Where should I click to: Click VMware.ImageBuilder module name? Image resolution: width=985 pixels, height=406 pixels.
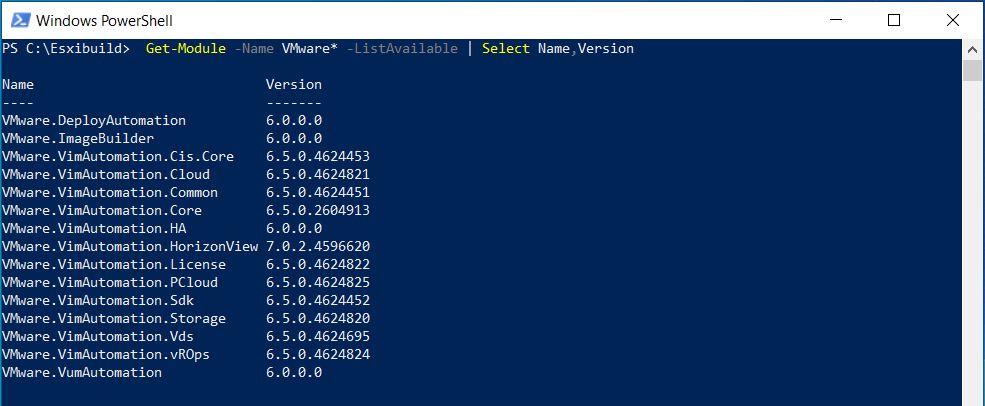click(78, 138)
